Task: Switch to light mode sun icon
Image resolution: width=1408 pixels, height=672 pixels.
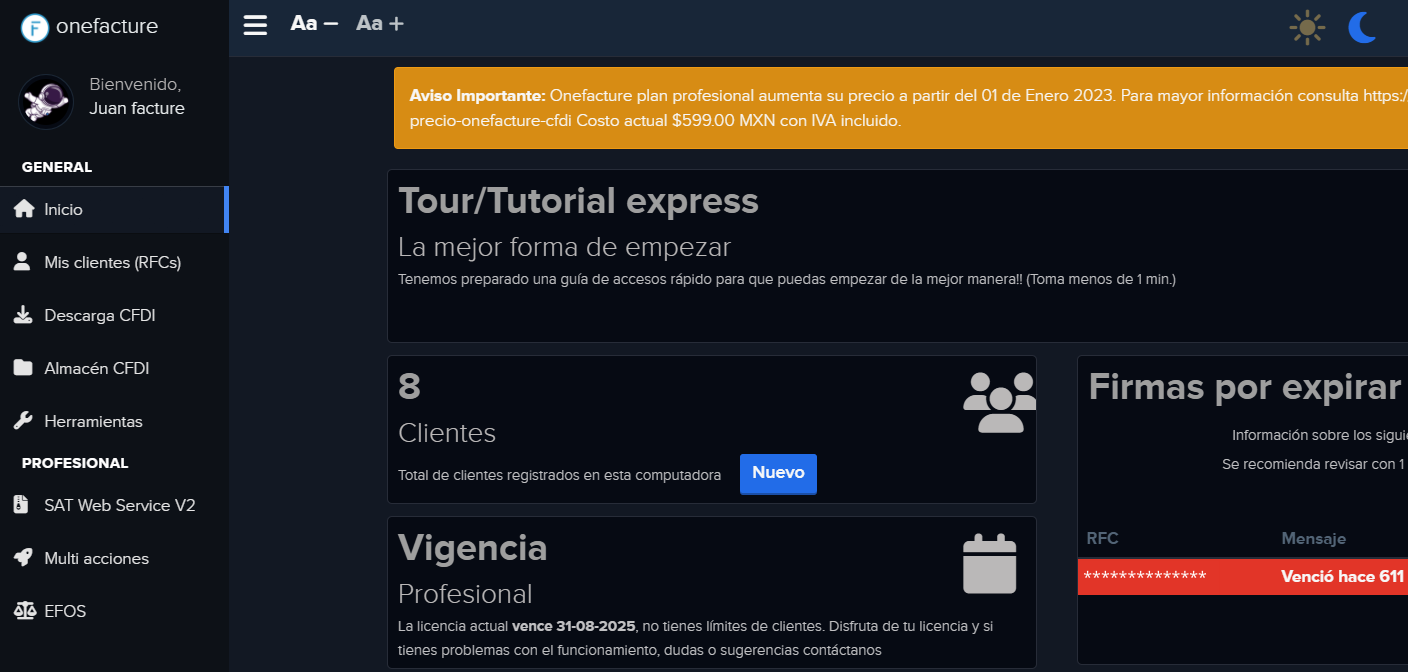Action: tap(1306, 28)
